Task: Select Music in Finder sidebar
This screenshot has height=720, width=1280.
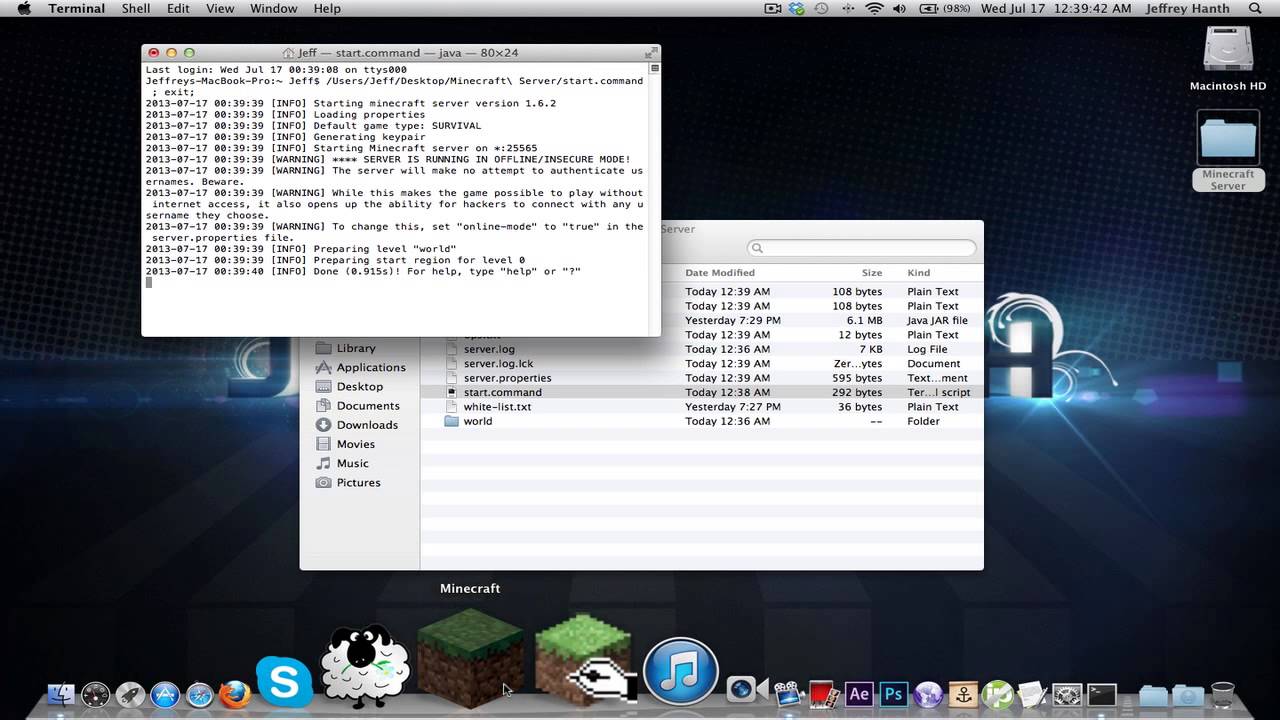Action: coord(352,463)
